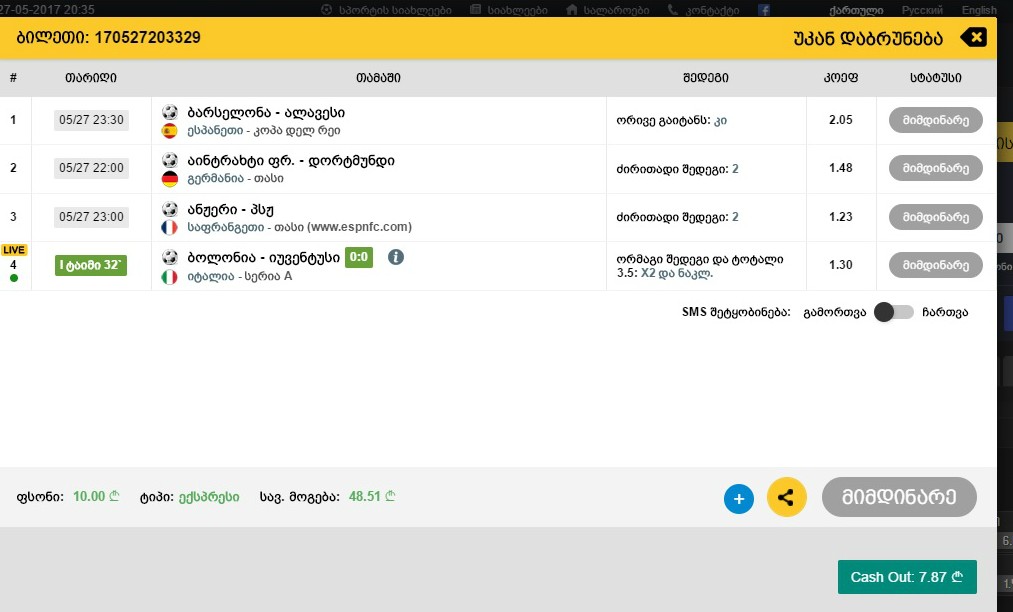Click the large მიმდინარე status button
This screenshot has height=612, width=1013.
point(899,497)
